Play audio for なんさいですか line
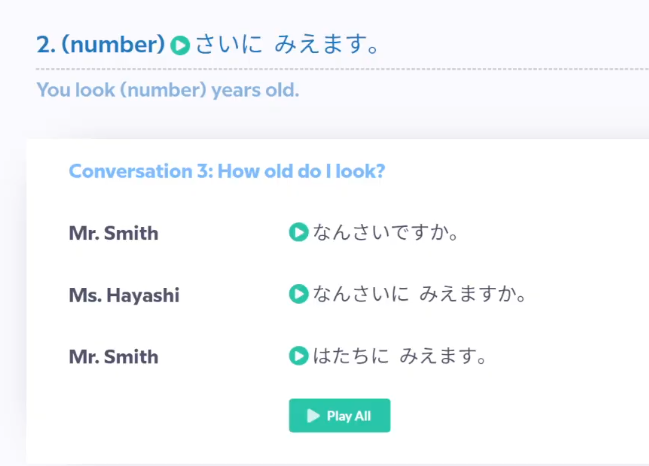 (297, 233)
